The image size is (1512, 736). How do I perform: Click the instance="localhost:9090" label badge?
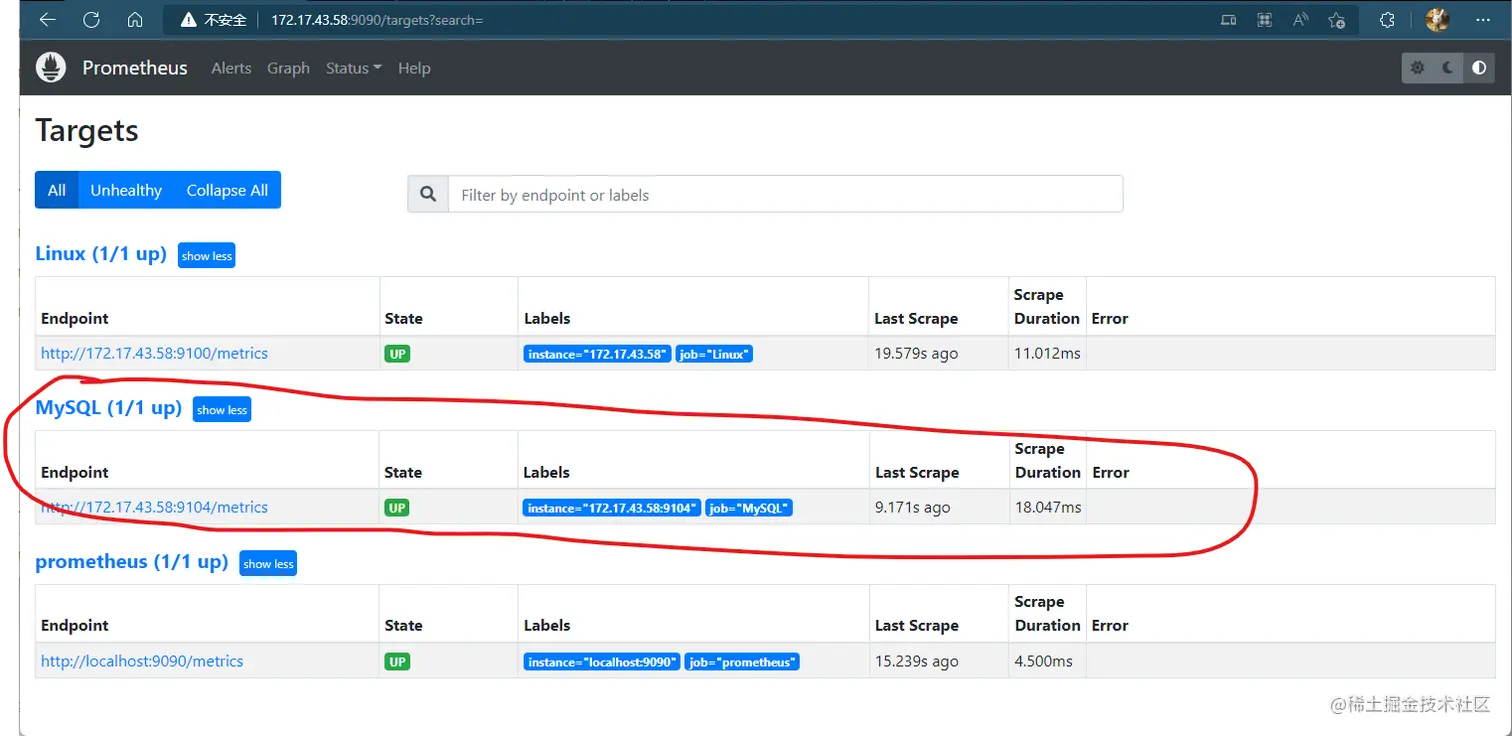602,662
